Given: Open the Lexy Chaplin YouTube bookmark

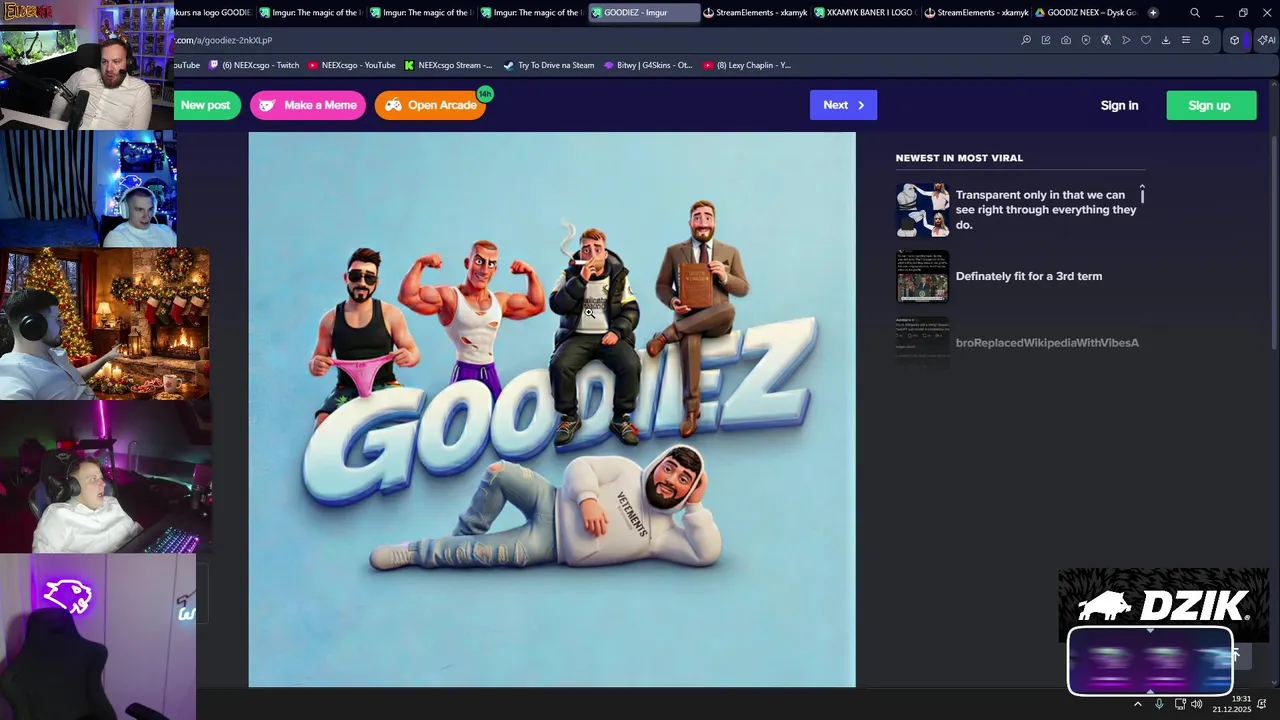Looking at the screenshot, I should tap(747, 65).
